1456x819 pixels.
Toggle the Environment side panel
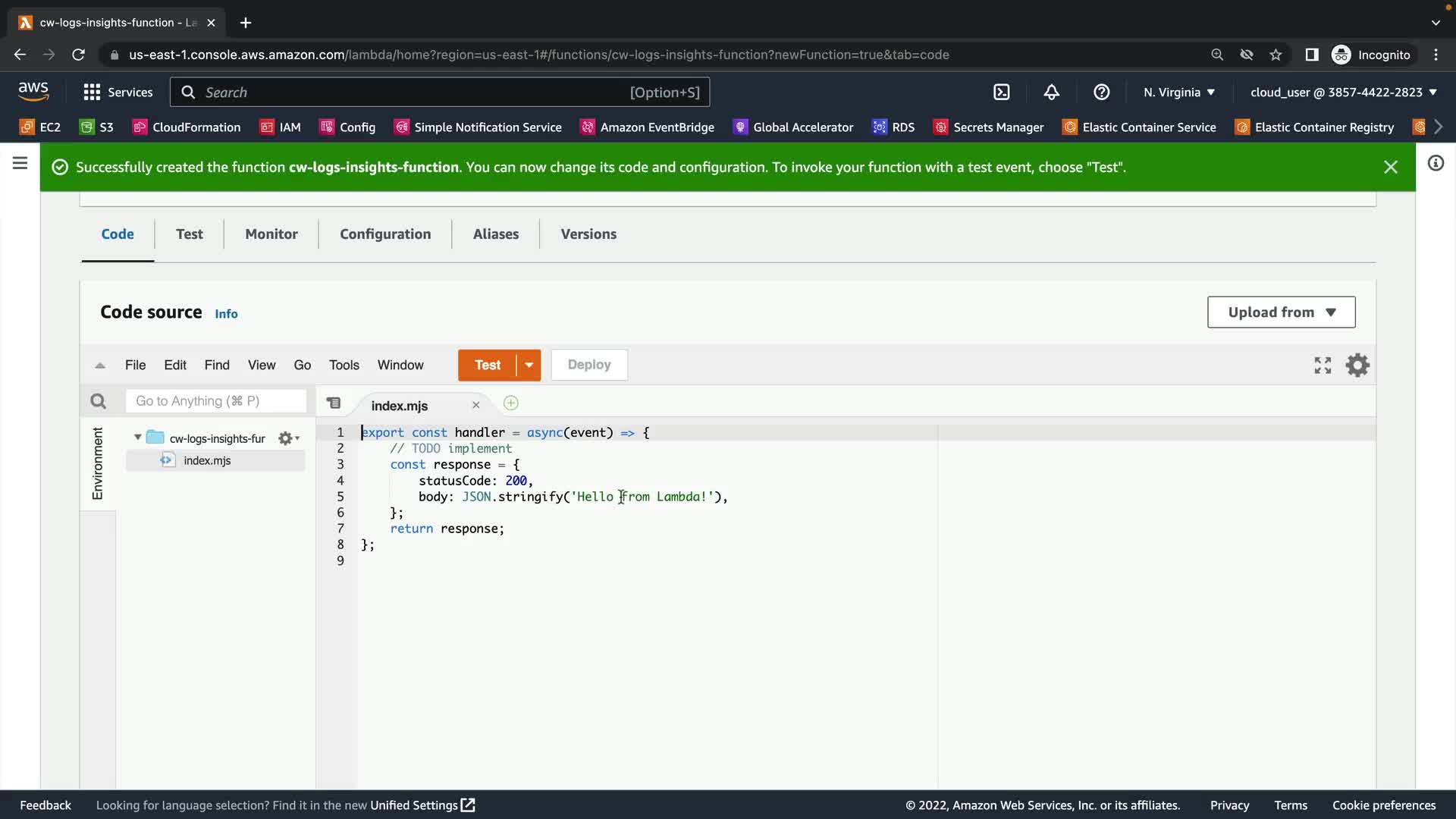point(98,463)
